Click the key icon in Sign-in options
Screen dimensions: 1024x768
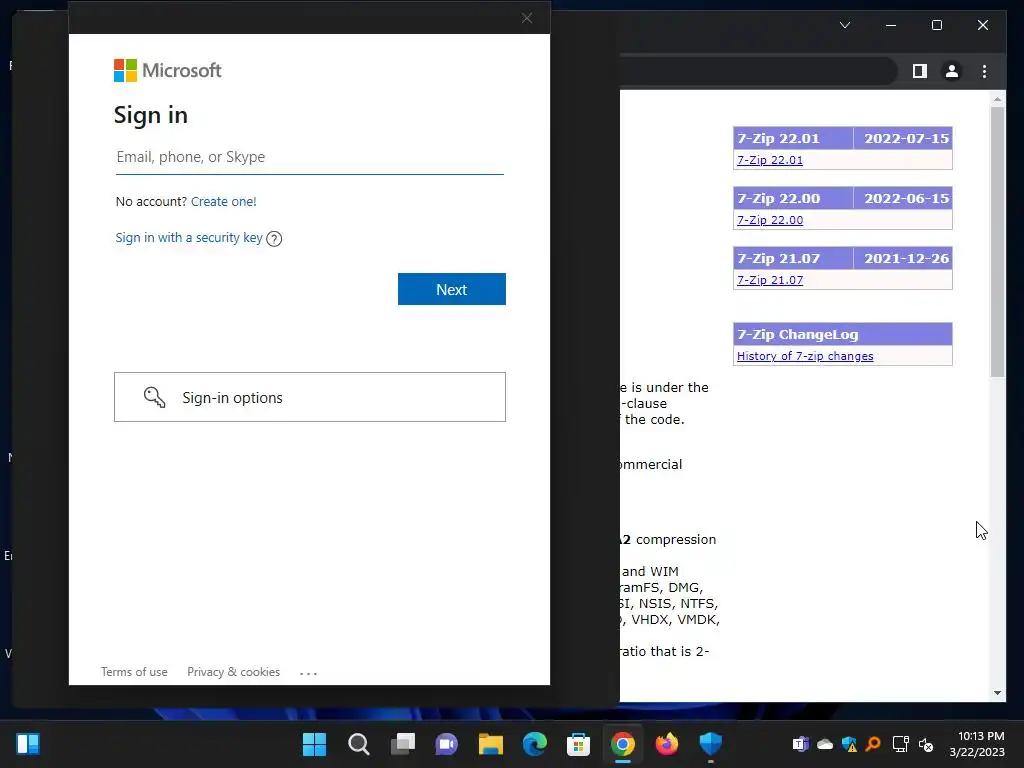tap(155, 397)
